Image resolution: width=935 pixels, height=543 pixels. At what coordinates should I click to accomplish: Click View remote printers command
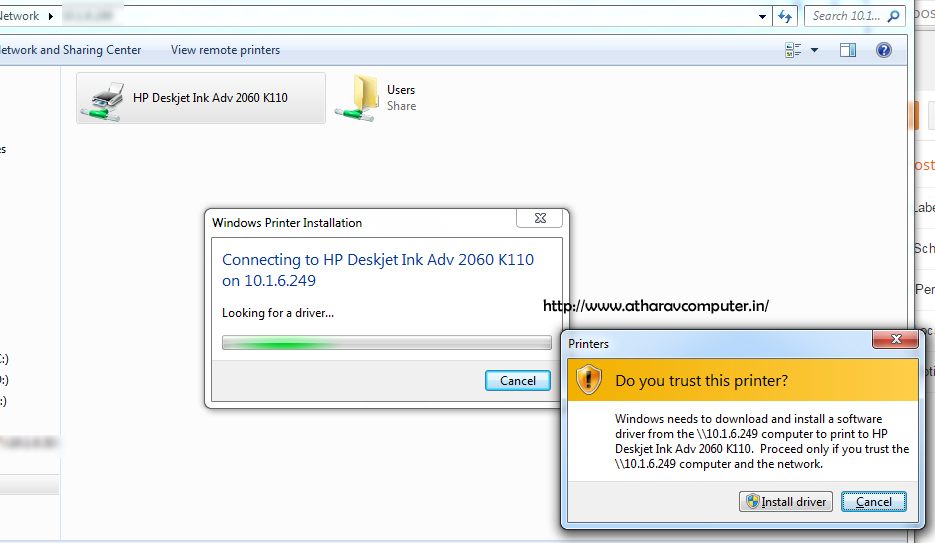pyautogui.click(x=225, y=50)
